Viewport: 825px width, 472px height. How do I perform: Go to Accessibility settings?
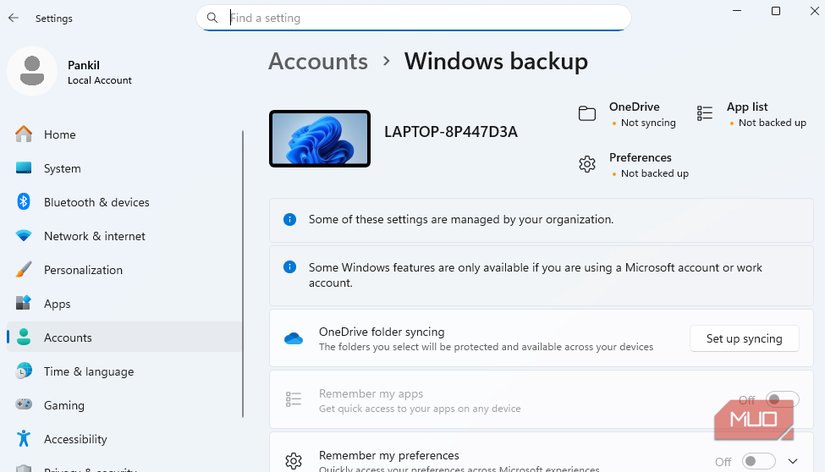click(75, 439)
